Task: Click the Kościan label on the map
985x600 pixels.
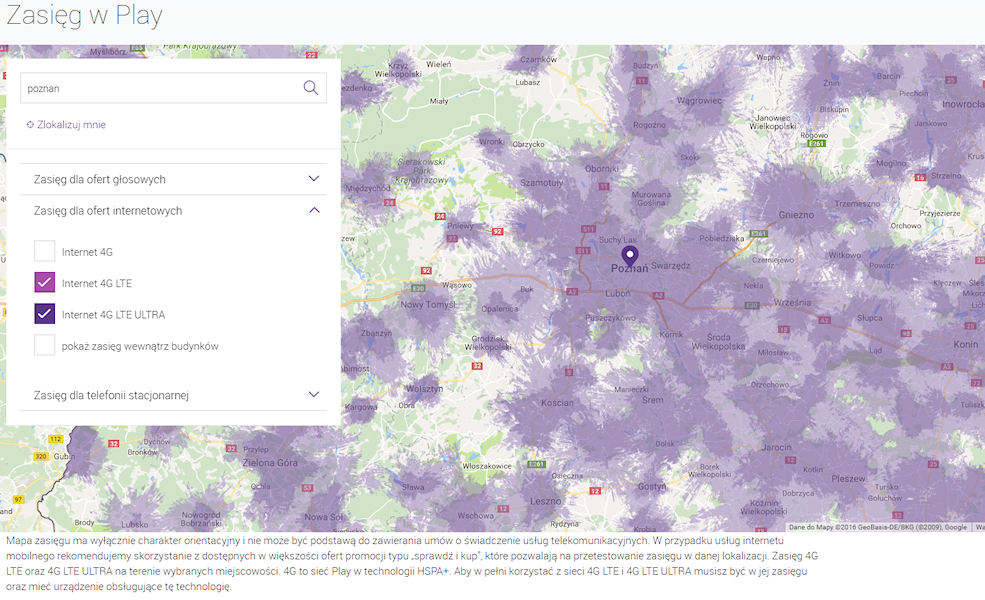Action: point(557,403)
